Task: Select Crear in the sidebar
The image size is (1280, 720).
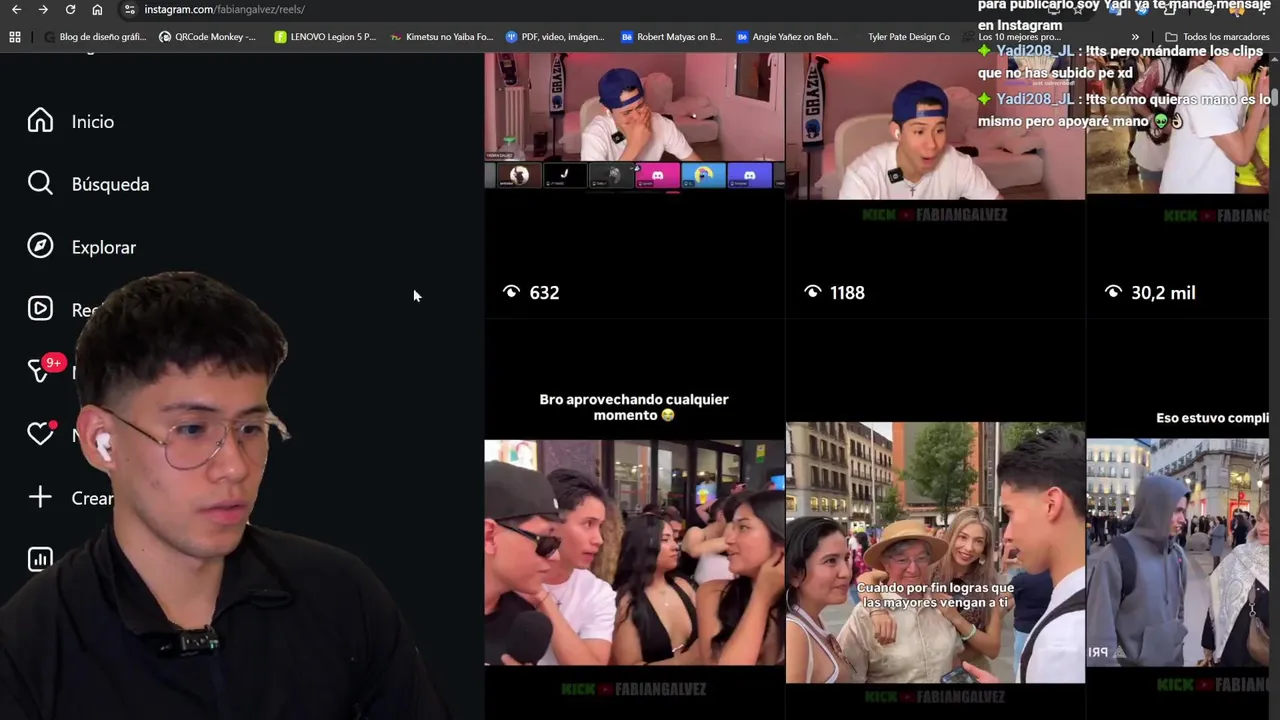Action: pyautogui.click(x=92, y=498)
